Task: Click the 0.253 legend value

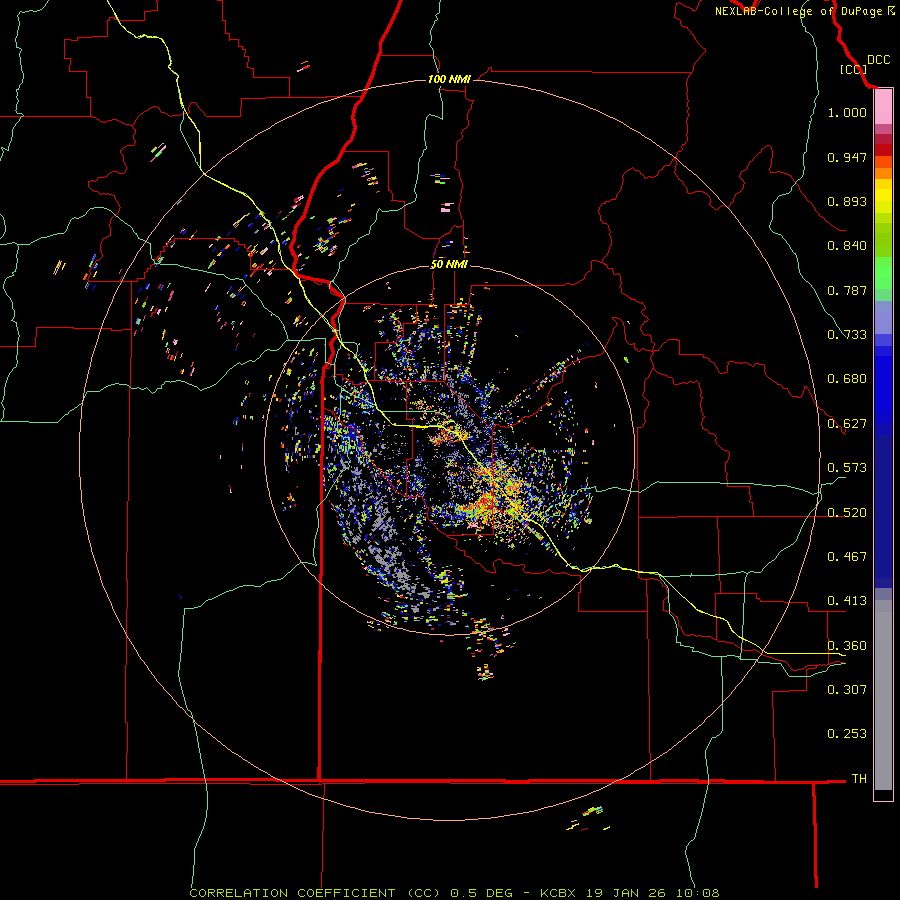Action: [847, 734]
